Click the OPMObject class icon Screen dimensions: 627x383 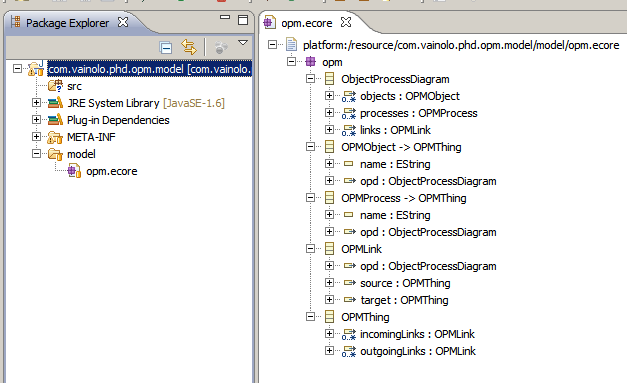coord(329,147)
